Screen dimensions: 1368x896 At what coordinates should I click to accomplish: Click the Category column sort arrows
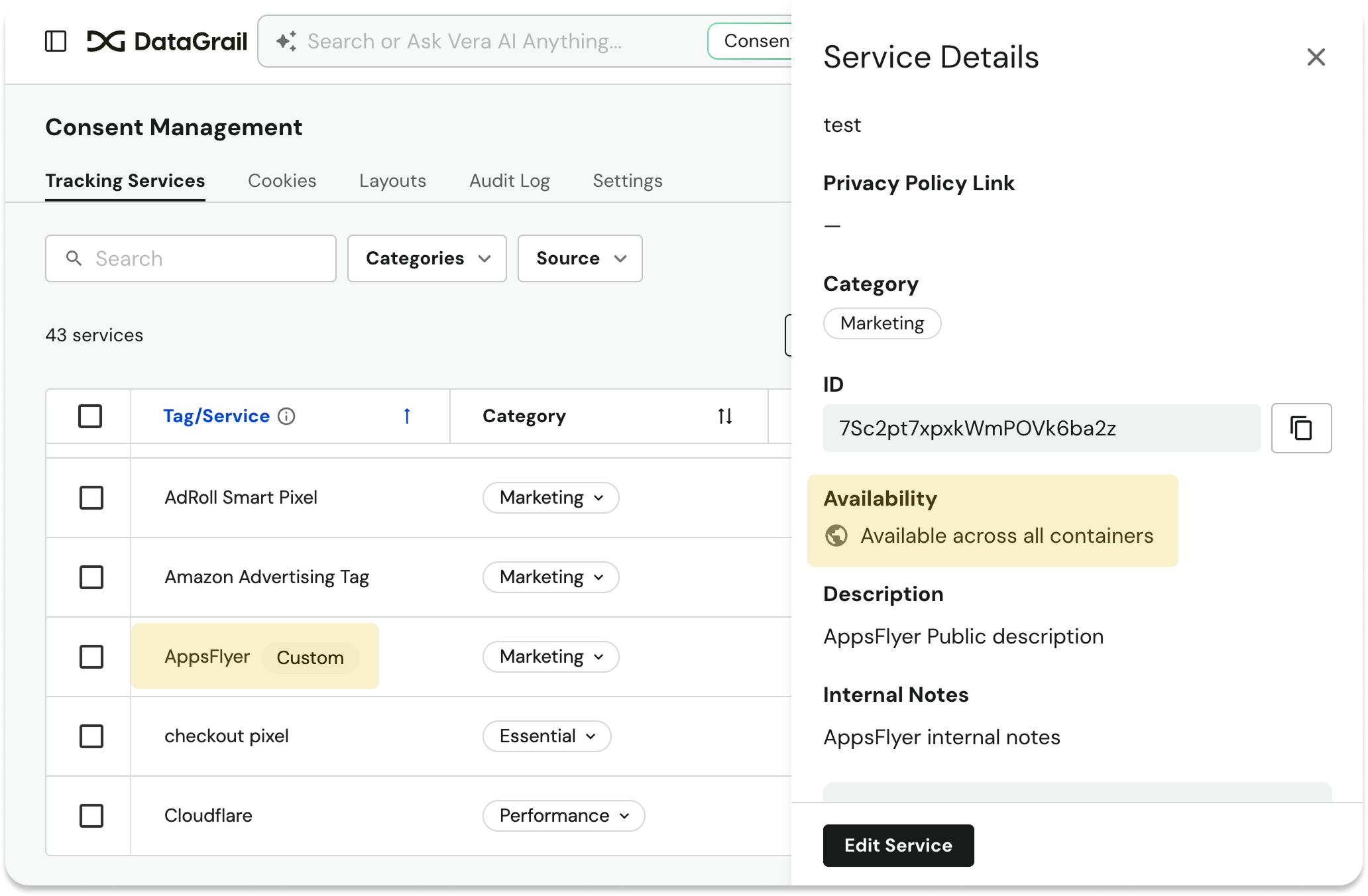[x=724, y=416]
